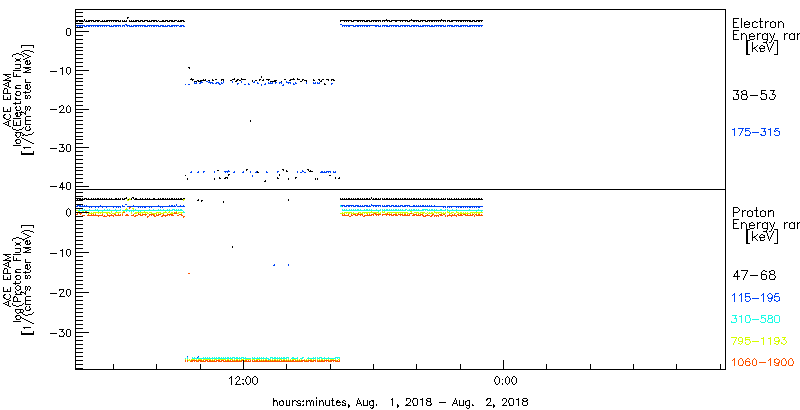Click the -30 tick label on proton plot

pyautogui.click(x=61, y=332)
